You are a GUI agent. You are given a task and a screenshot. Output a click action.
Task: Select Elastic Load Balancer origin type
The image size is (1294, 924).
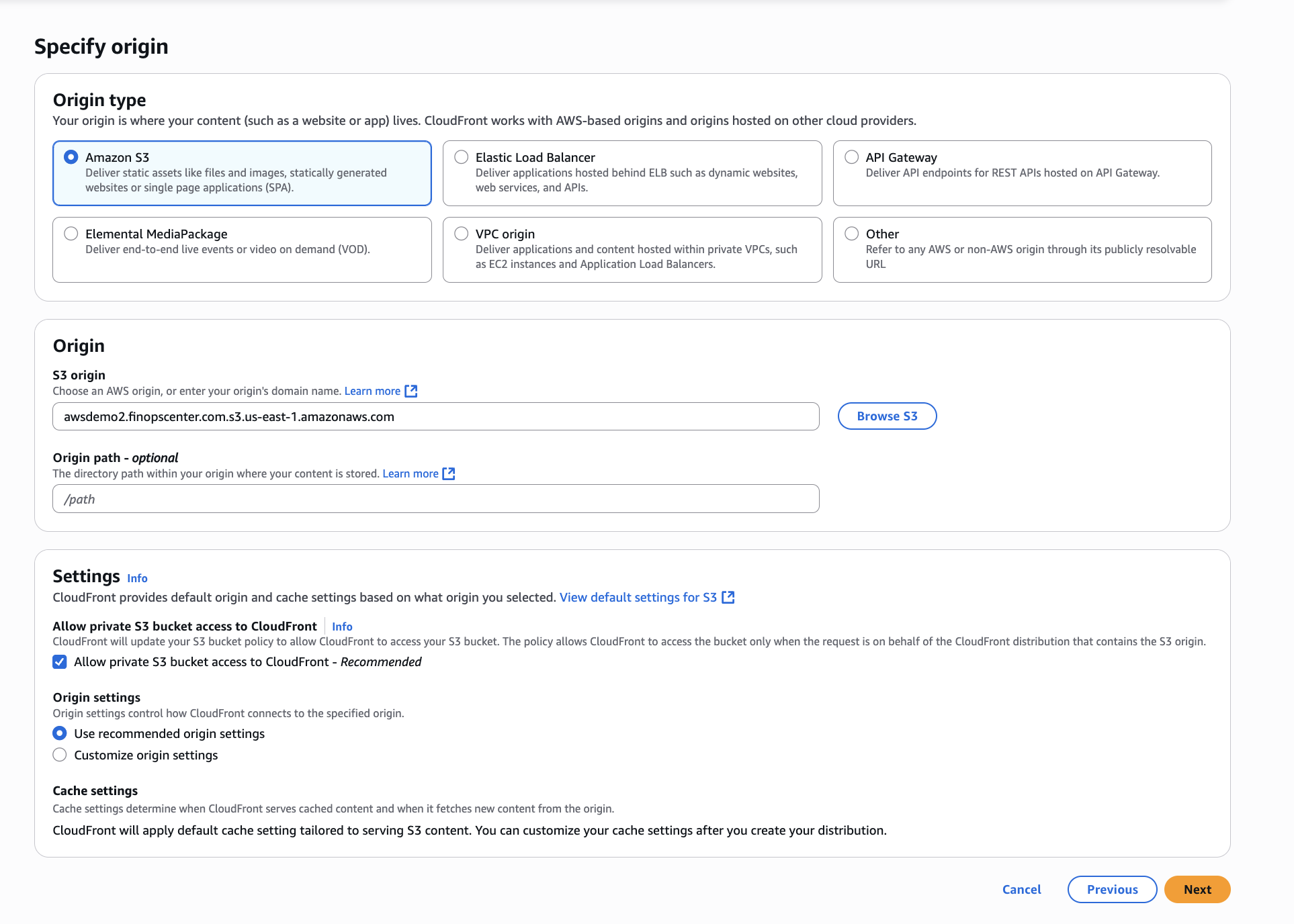click(462, 157)
